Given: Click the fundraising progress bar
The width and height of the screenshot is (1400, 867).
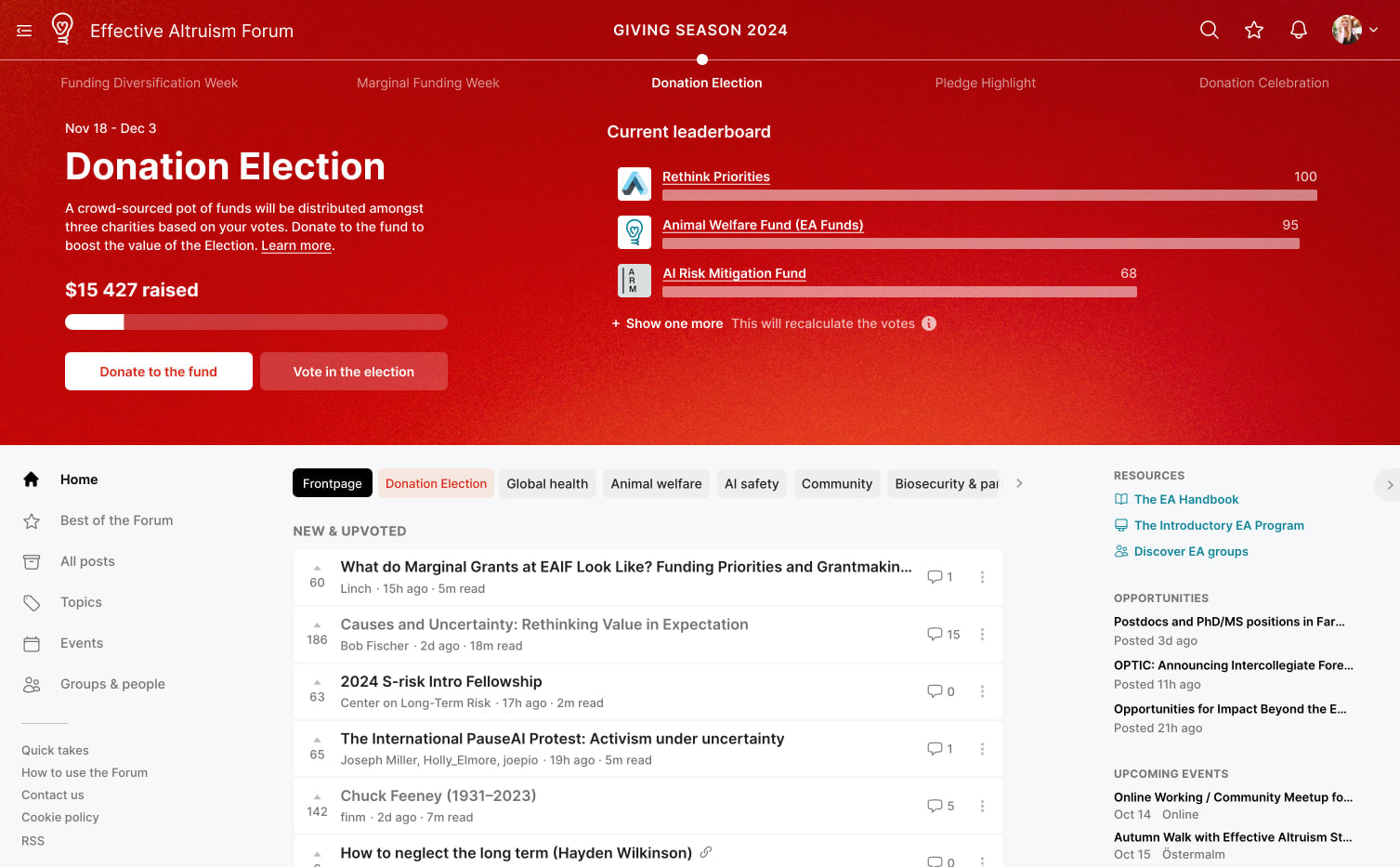Looking at the screenshot, I should [x=256, y=322].
